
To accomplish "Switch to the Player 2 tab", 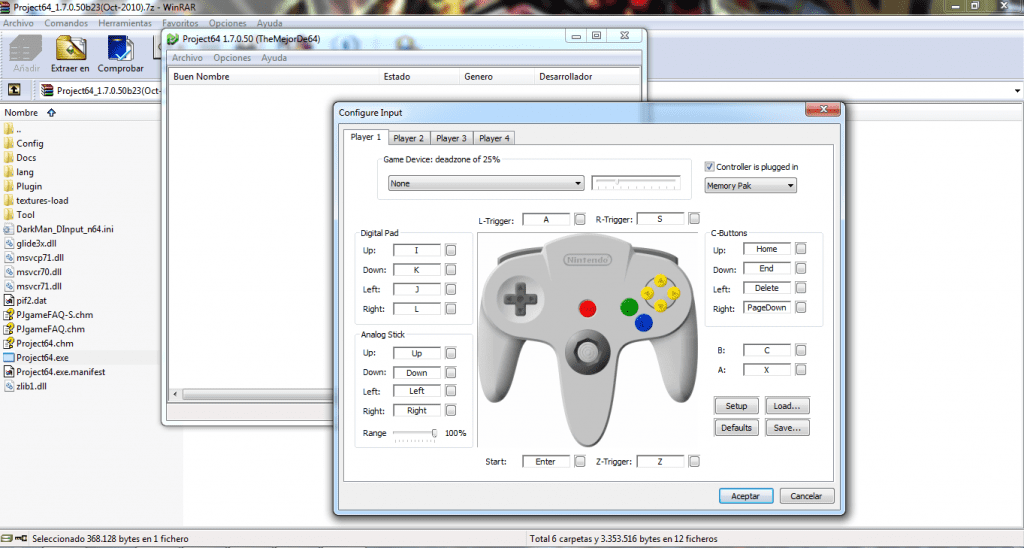I will click(x=408, y=138).
